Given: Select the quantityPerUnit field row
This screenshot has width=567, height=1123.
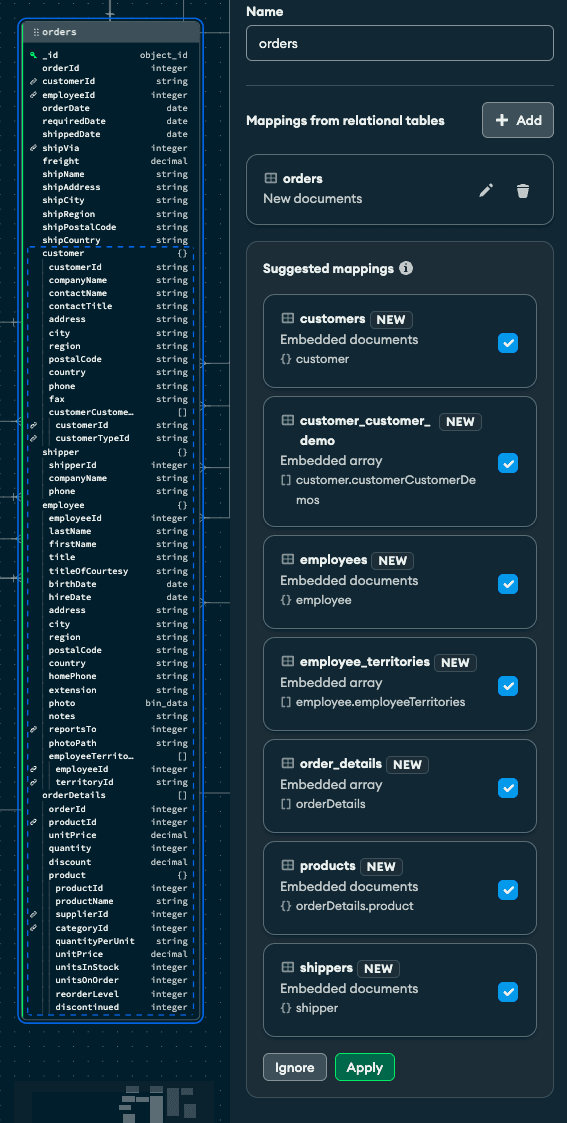Looking at the screenshot, I should tap(111, 941).
